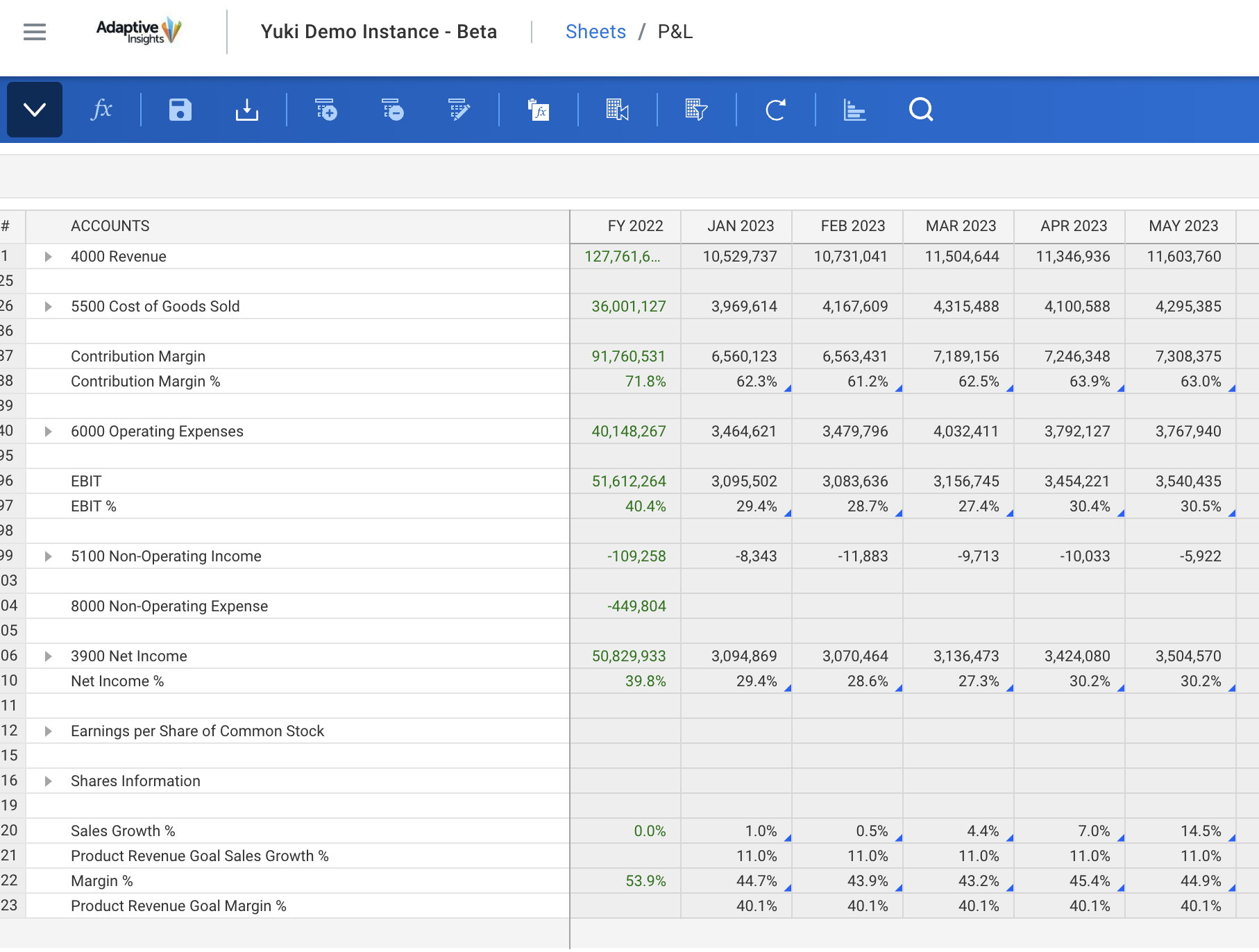
Task: Open the hamburger navigation menu
Action: 35,32
